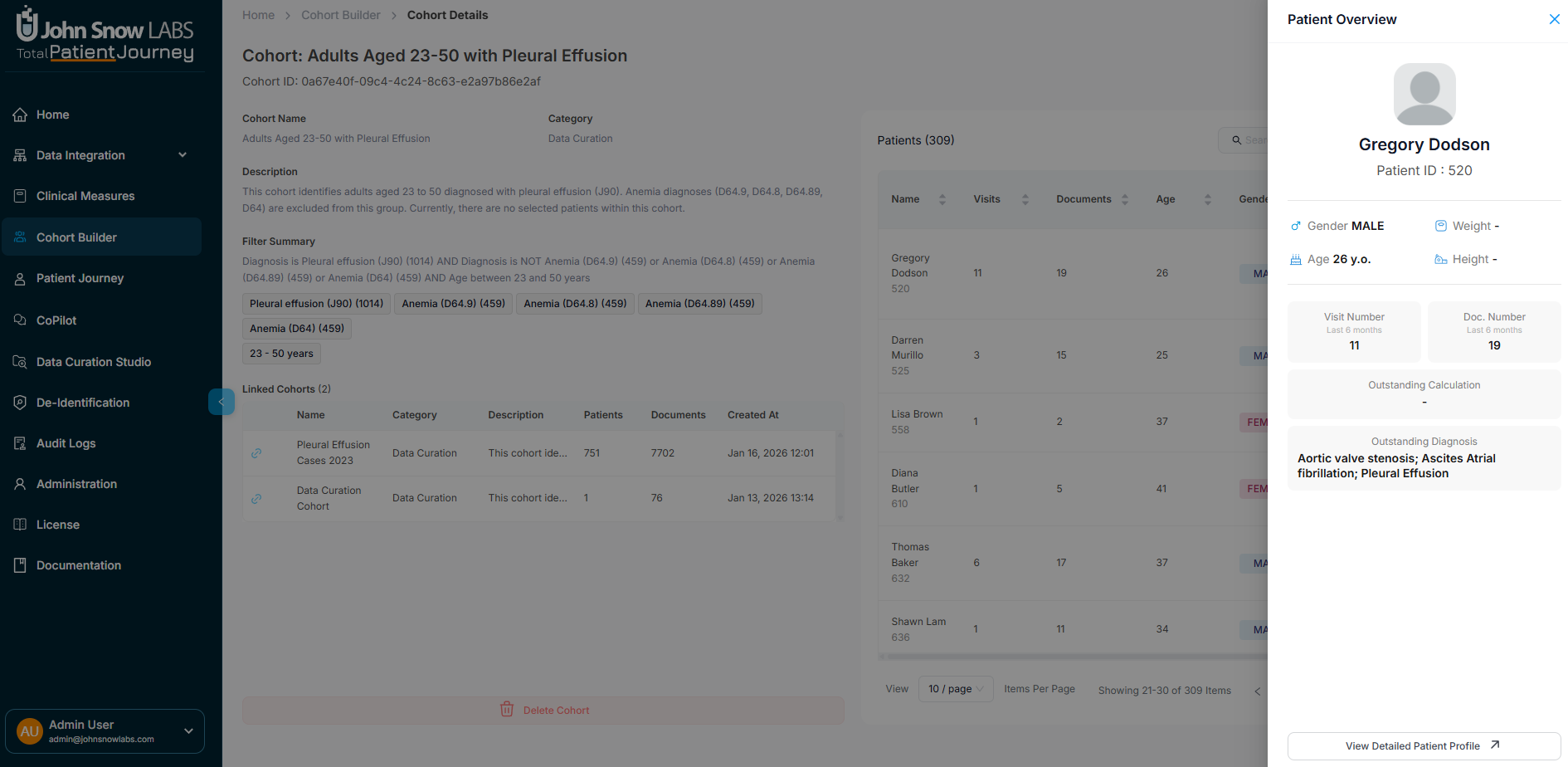Click the Audit Logs icon

(20, 443)
